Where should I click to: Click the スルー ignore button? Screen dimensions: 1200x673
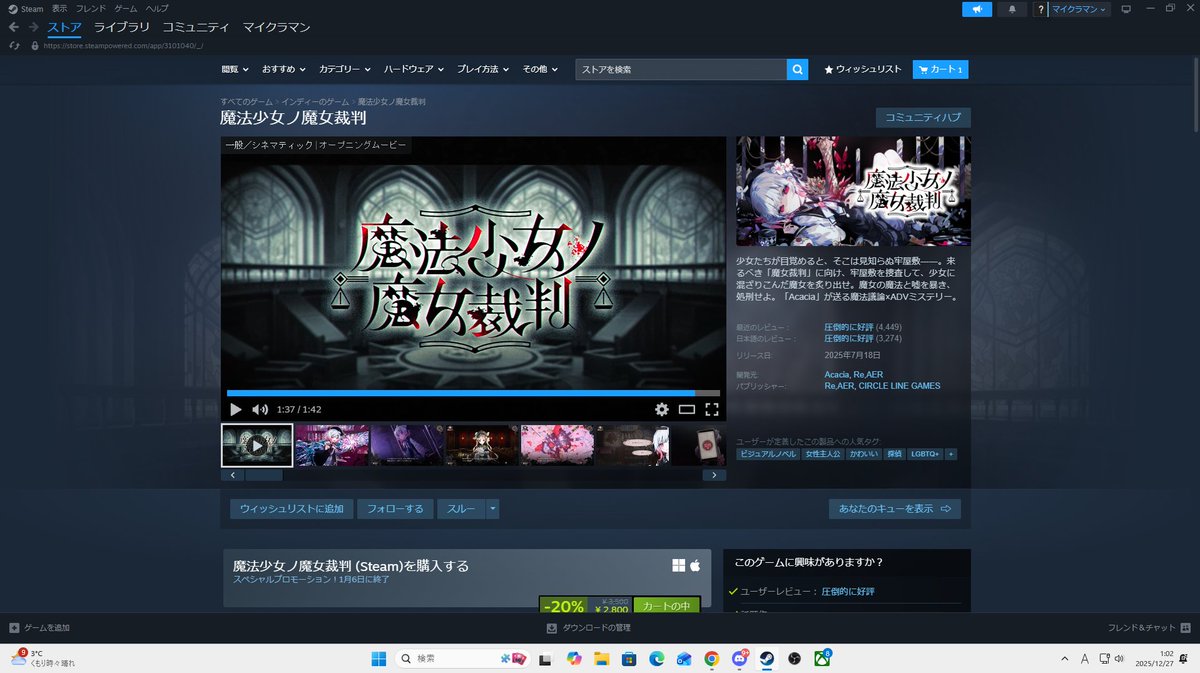coord(461,509)
